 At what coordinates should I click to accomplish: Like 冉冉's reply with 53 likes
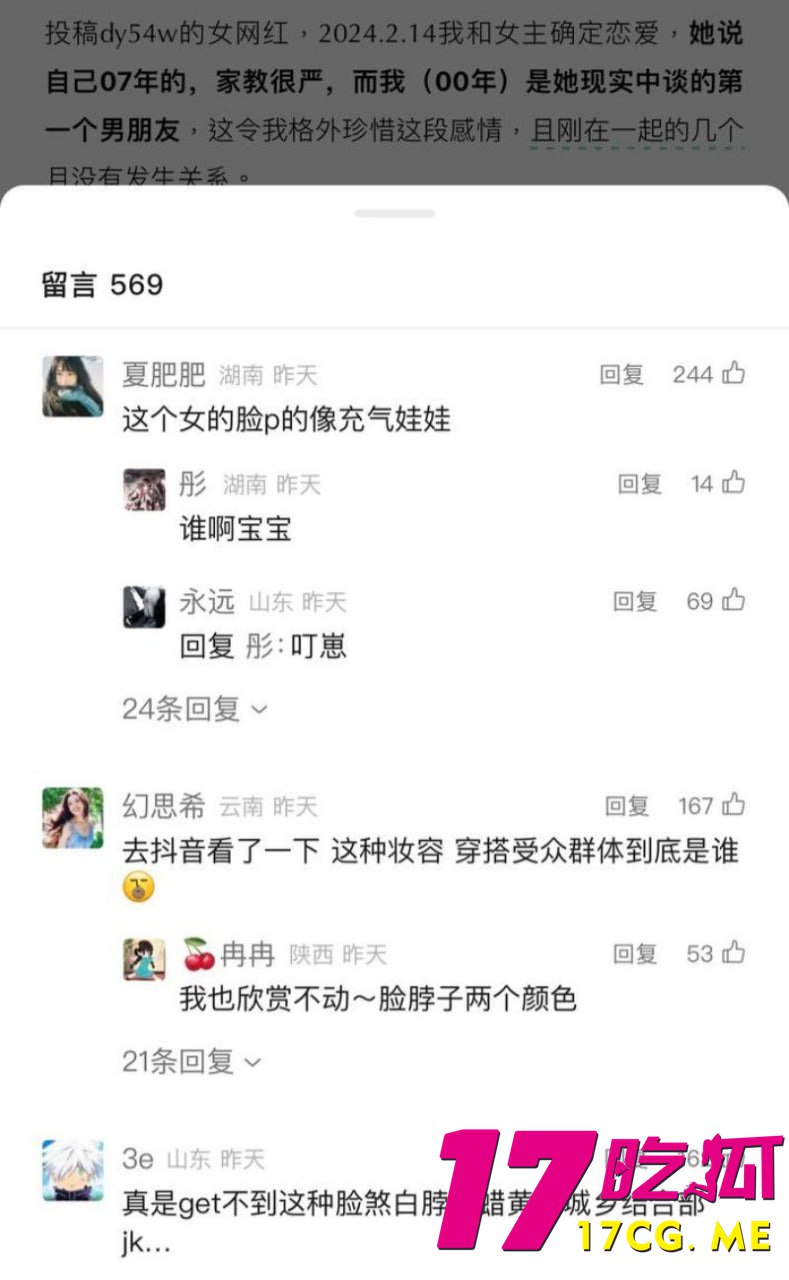coord(734,954)
